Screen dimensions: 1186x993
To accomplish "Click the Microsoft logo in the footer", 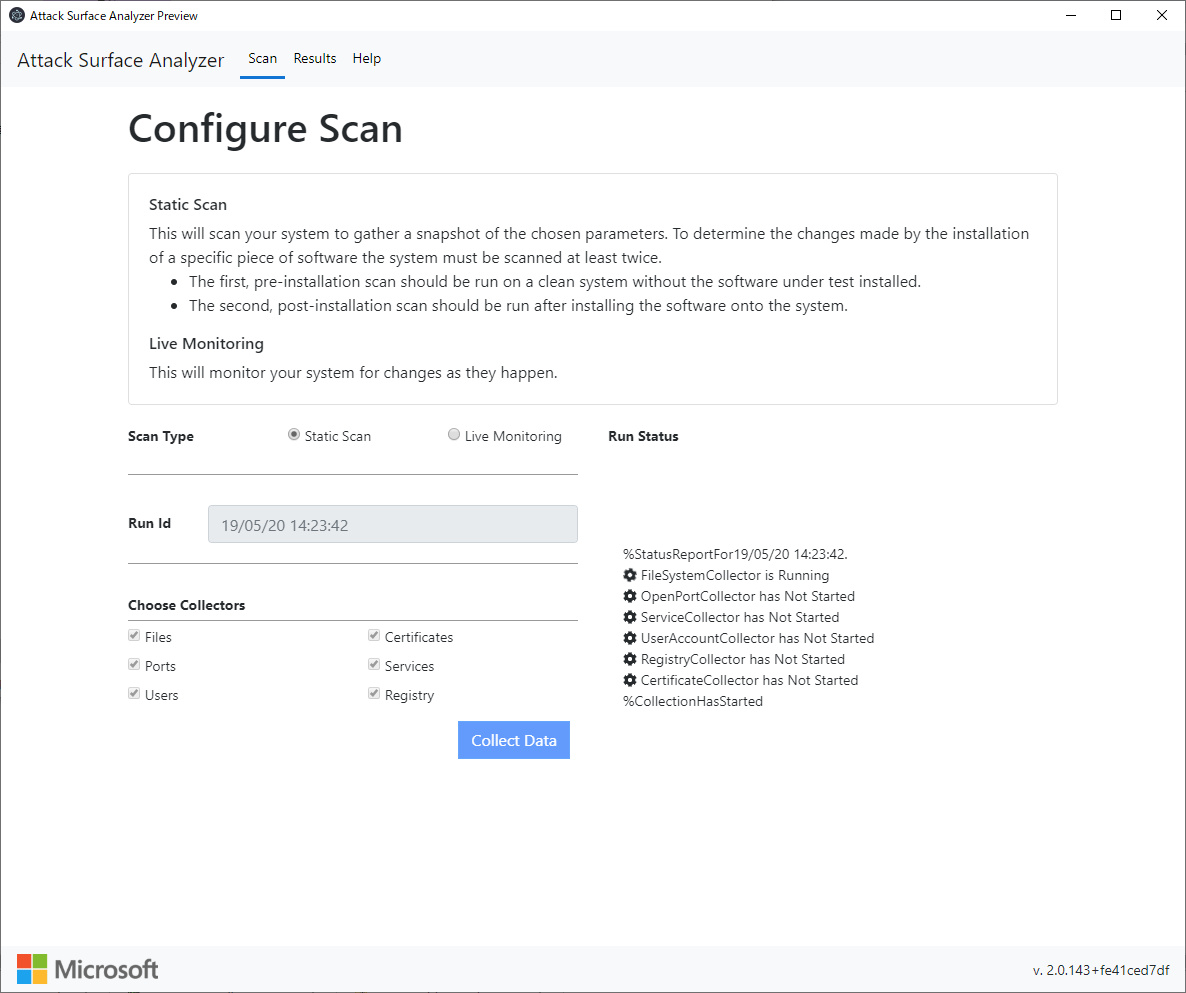I will 86,968.
